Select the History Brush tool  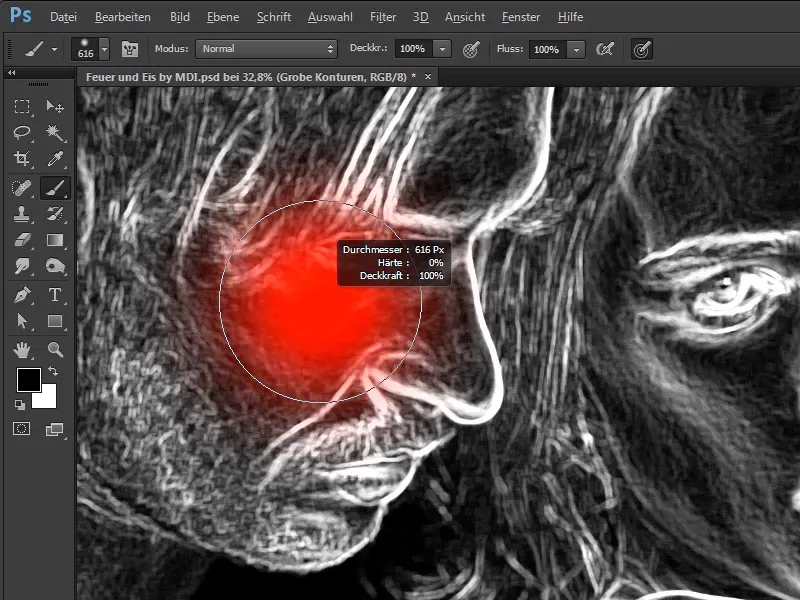tap(55, 214)
